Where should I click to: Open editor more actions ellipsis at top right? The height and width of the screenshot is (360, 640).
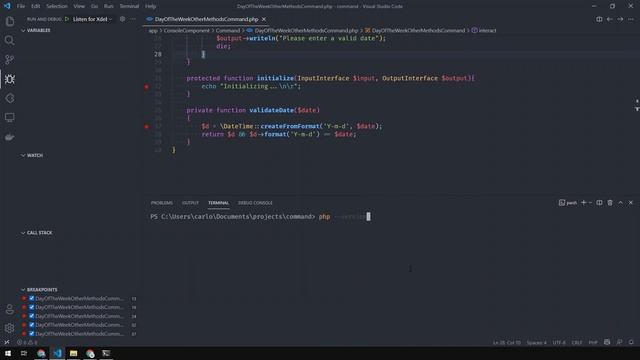(x=631, y=19)
